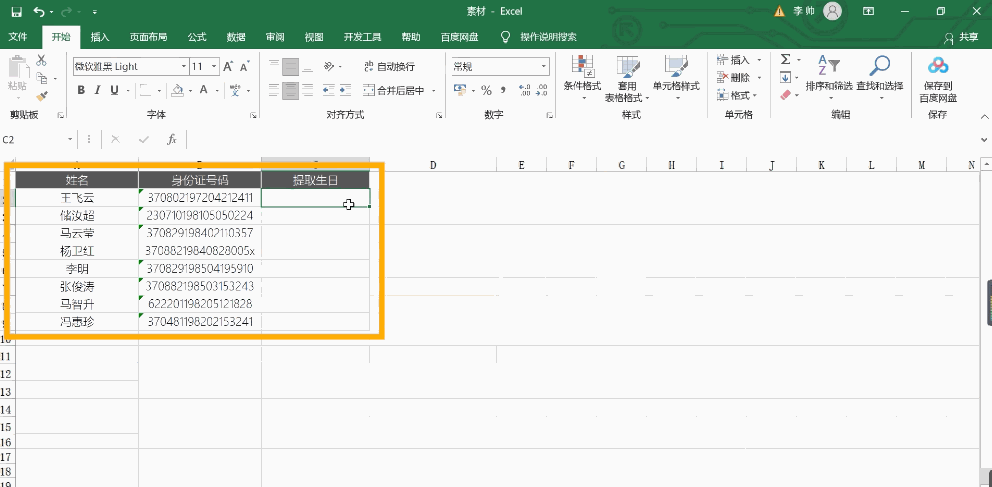Open Find and Select (查找和选择)
This screenshot has height=487, width=992.
879,79
